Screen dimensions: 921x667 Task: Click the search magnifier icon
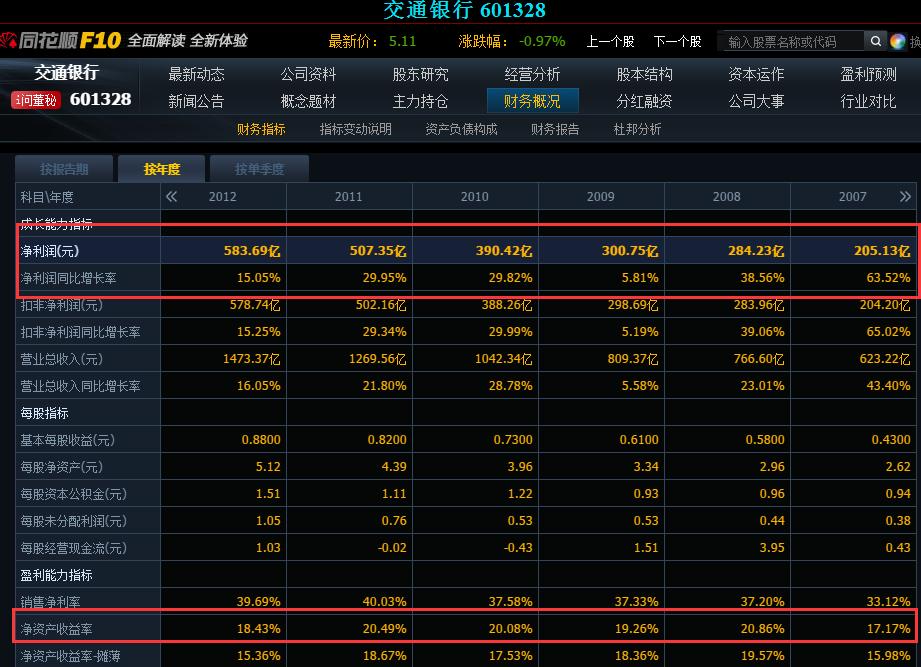coord(875,41)
